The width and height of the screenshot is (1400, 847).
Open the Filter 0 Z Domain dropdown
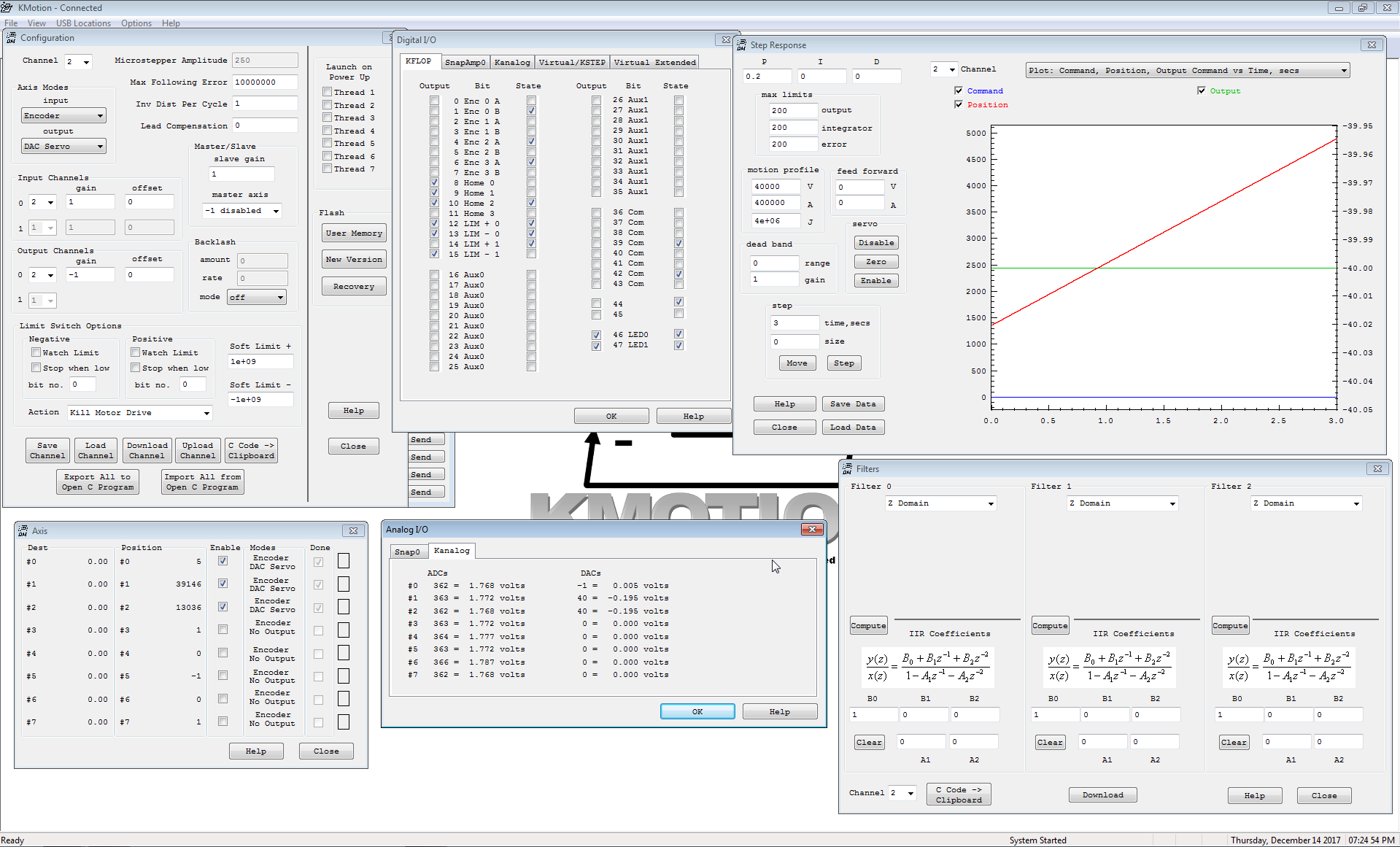[x=990, y=503]
